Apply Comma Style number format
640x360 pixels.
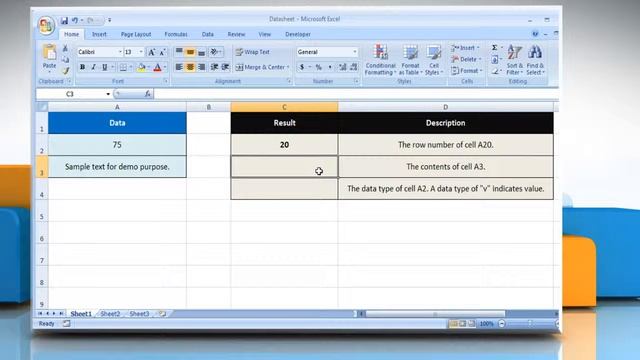pos(330,67)
